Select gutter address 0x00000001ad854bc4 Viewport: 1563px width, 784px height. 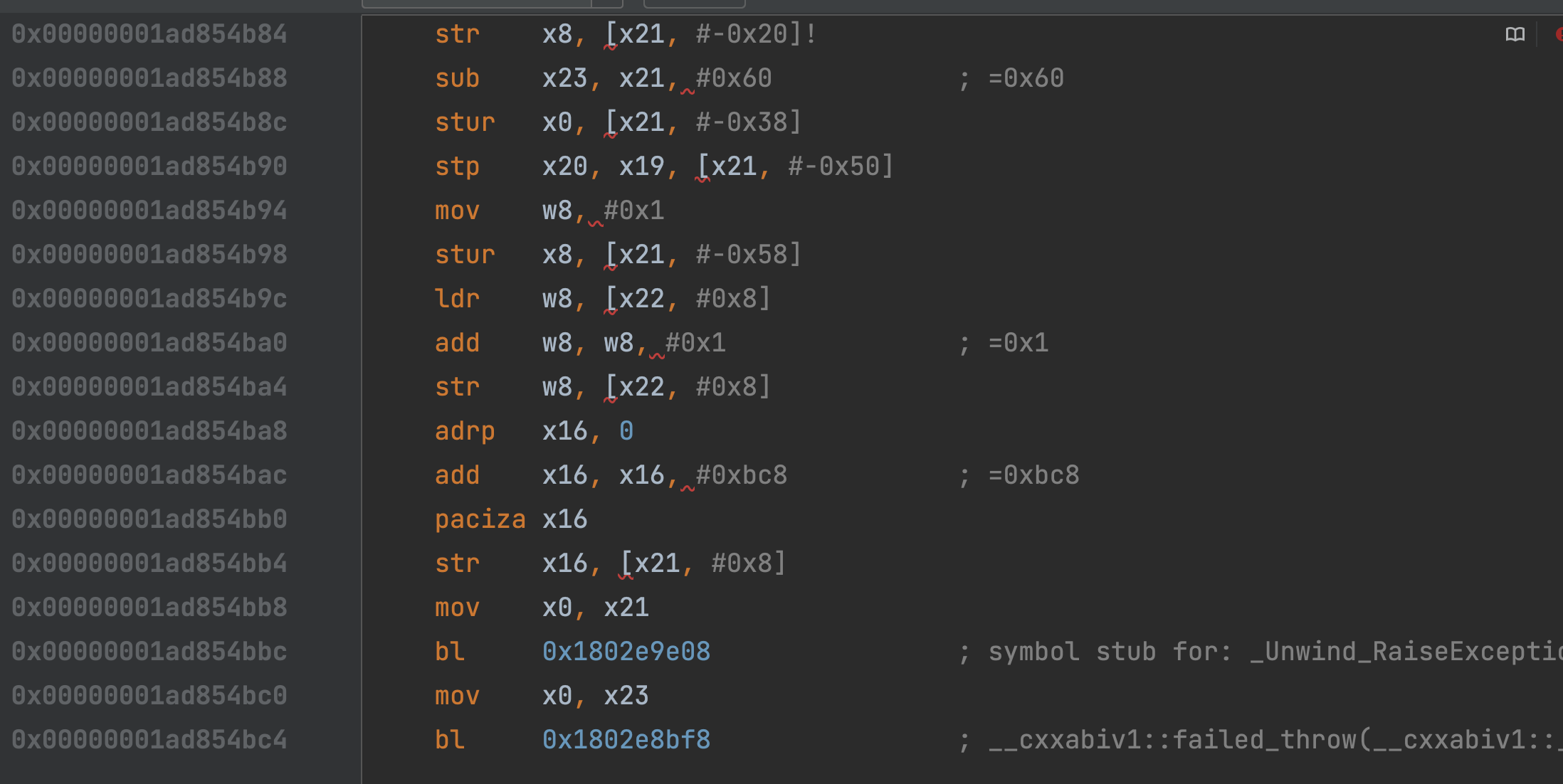click(x=149, y=740)
